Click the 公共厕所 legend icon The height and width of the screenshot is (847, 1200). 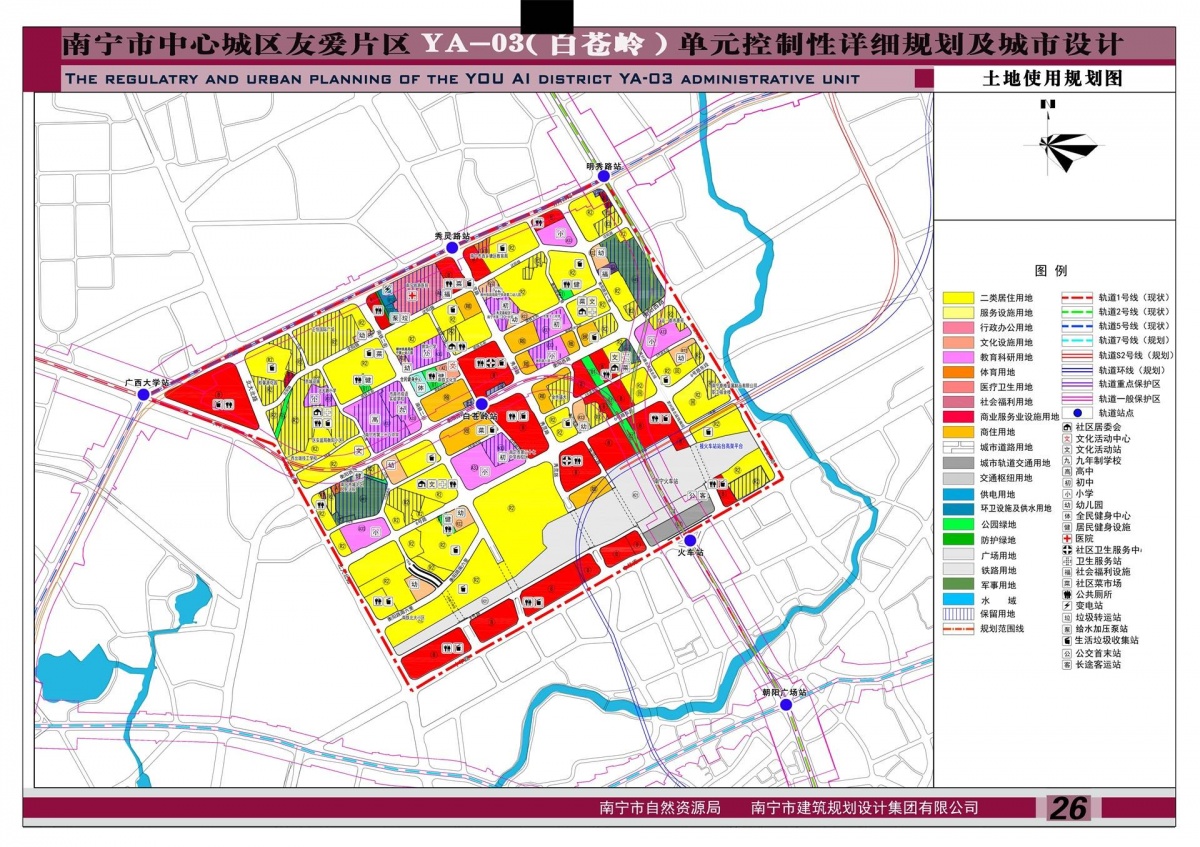(1067, 594)
